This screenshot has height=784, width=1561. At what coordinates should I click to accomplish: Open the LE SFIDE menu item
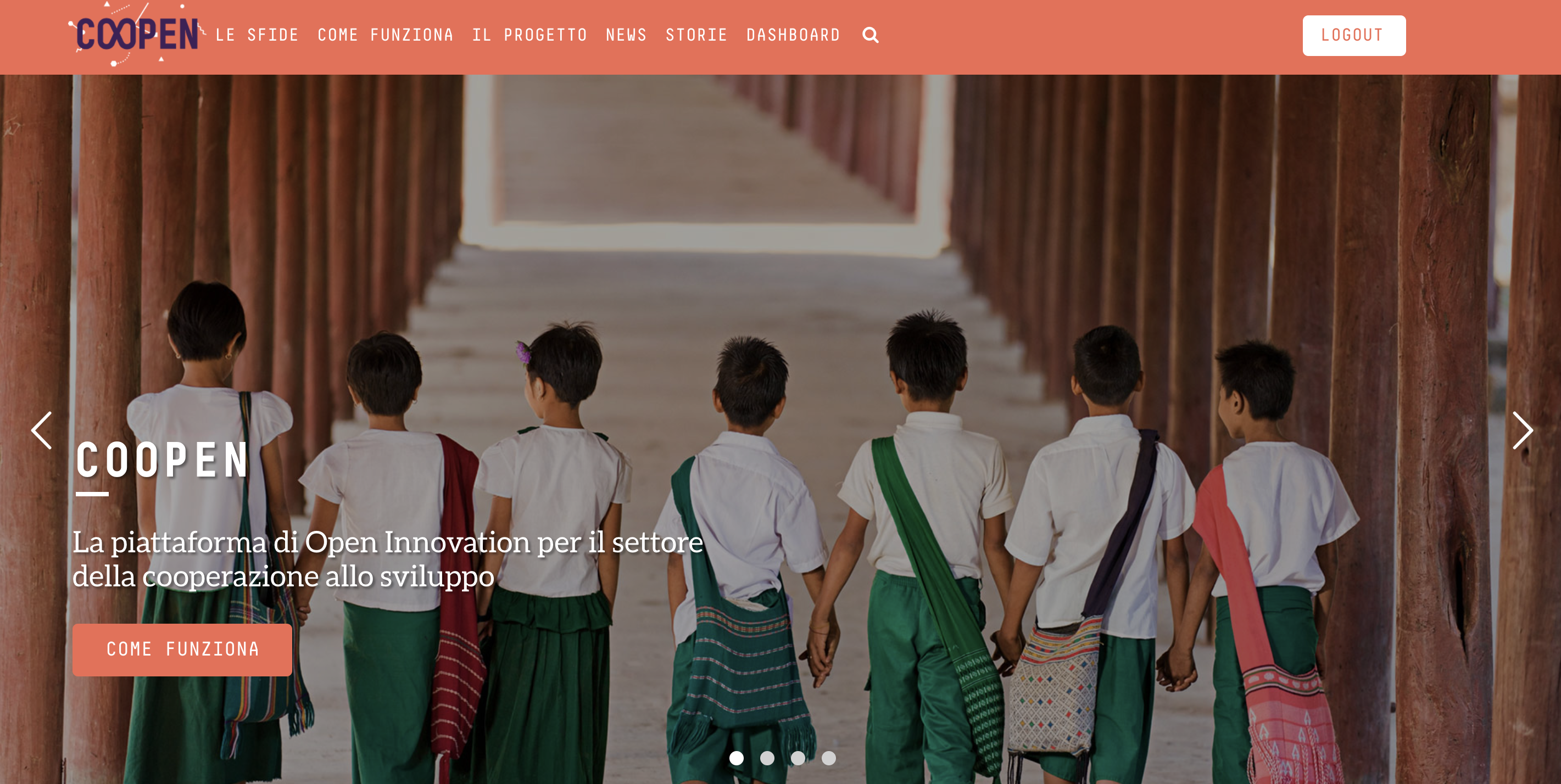click(257, 35)
